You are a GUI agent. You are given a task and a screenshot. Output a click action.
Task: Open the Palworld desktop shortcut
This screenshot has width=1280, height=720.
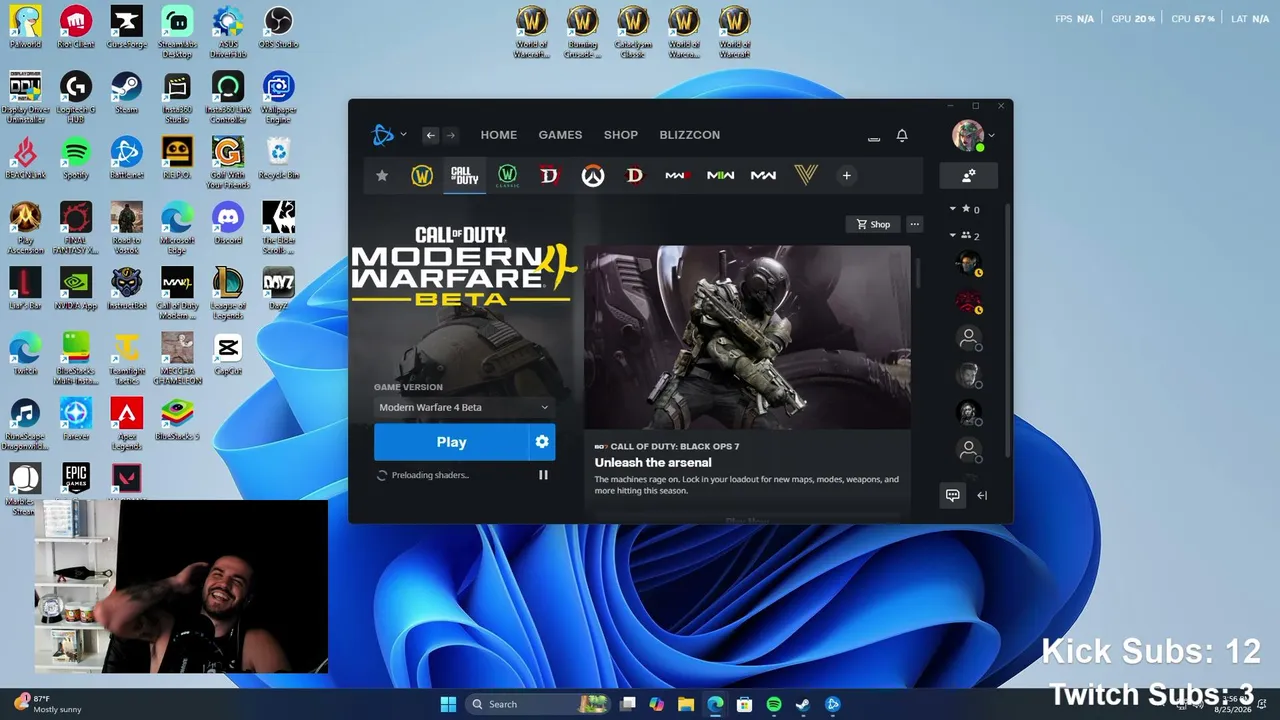25,27
